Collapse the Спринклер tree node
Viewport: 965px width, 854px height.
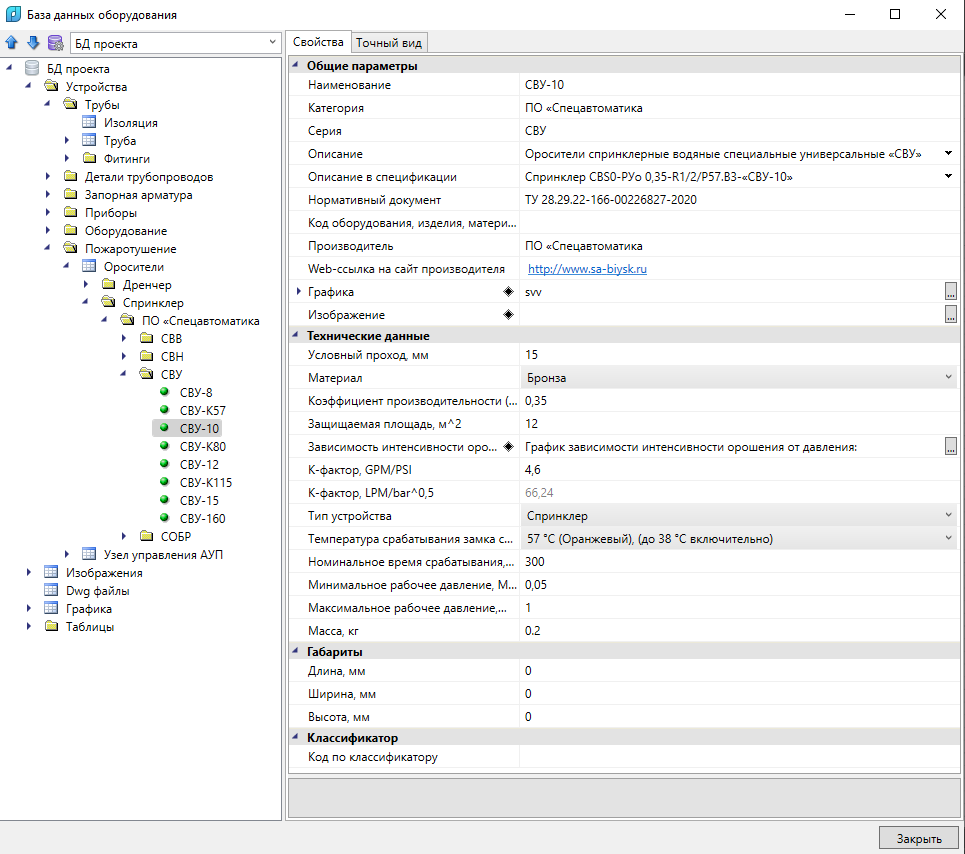(x=86, y=302)
